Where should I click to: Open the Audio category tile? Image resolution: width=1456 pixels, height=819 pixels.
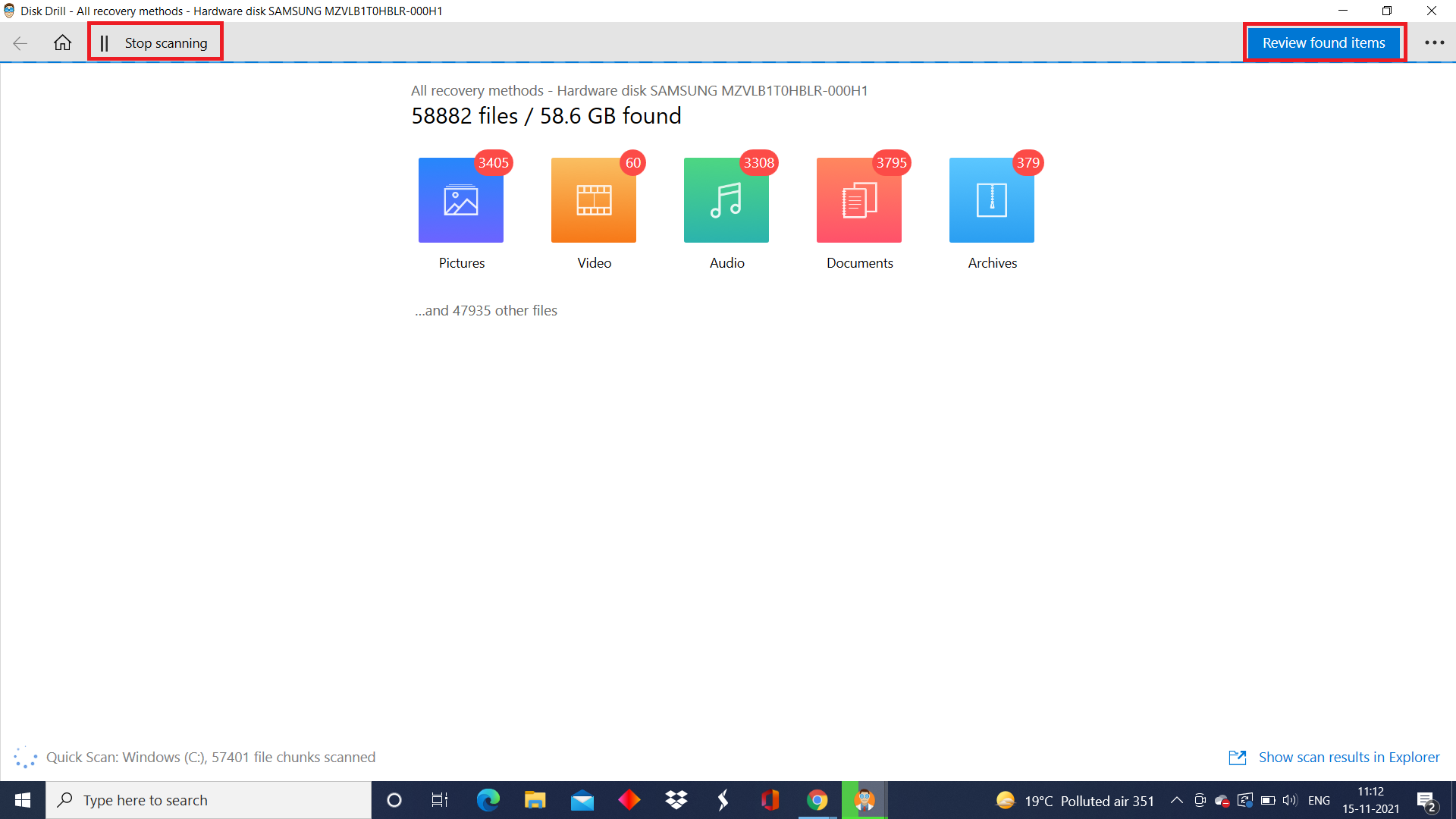pos(726,200)
